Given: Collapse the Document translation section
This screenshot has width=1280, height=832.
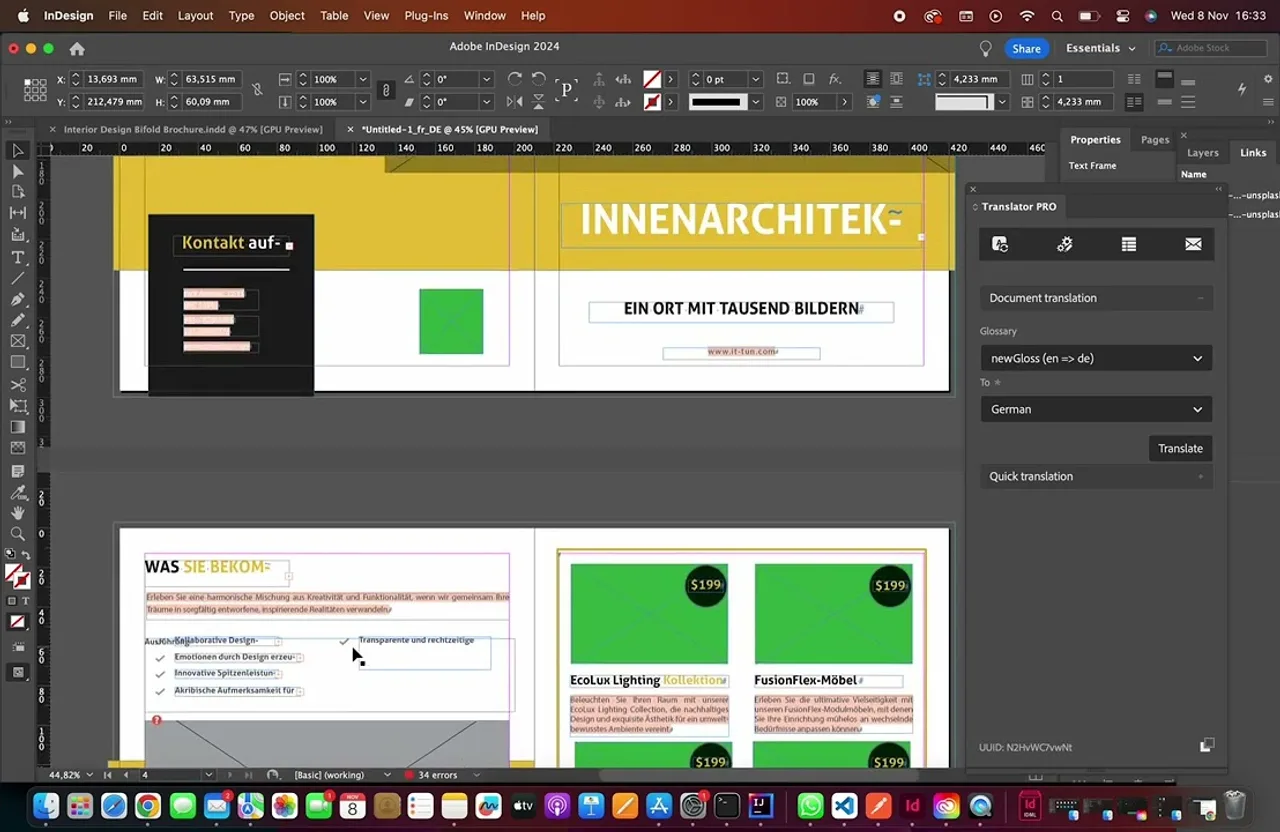Looking at the screenshot, I should (x=1096, y=298).
